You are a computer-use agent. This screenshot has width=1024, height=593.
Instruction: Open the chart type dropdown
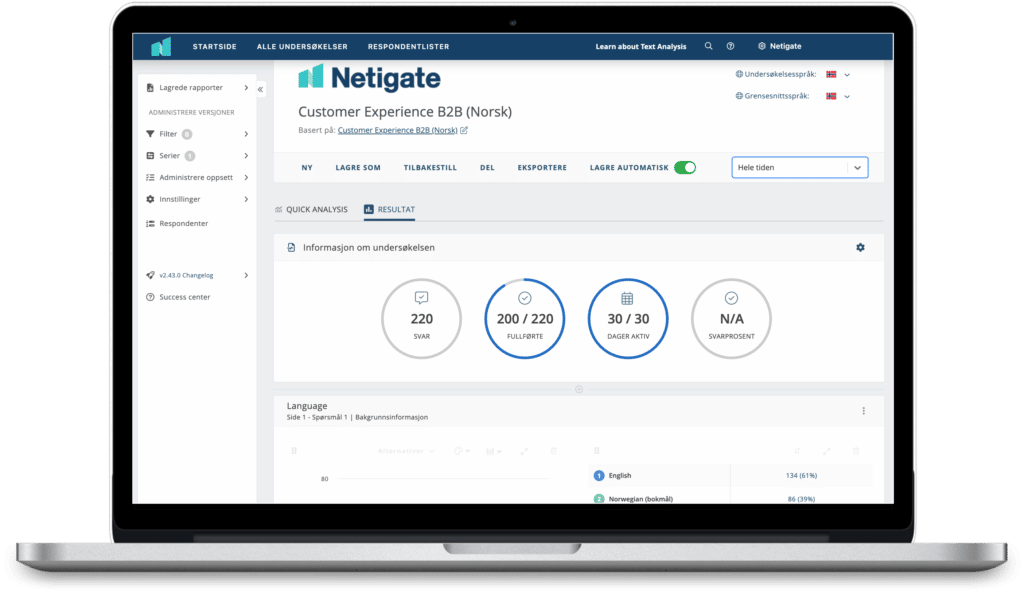pos(494,451)
